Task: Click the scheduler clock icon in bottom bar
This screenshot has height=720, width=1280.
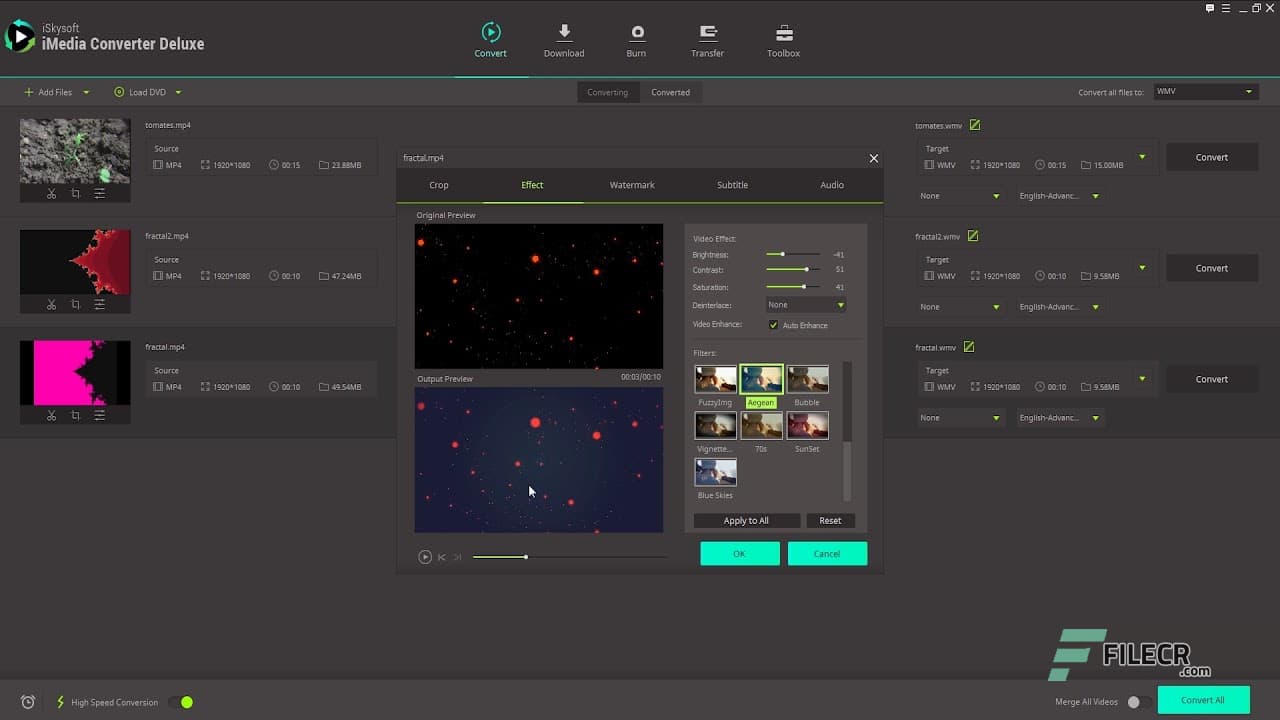Action: tap(27, 701)
